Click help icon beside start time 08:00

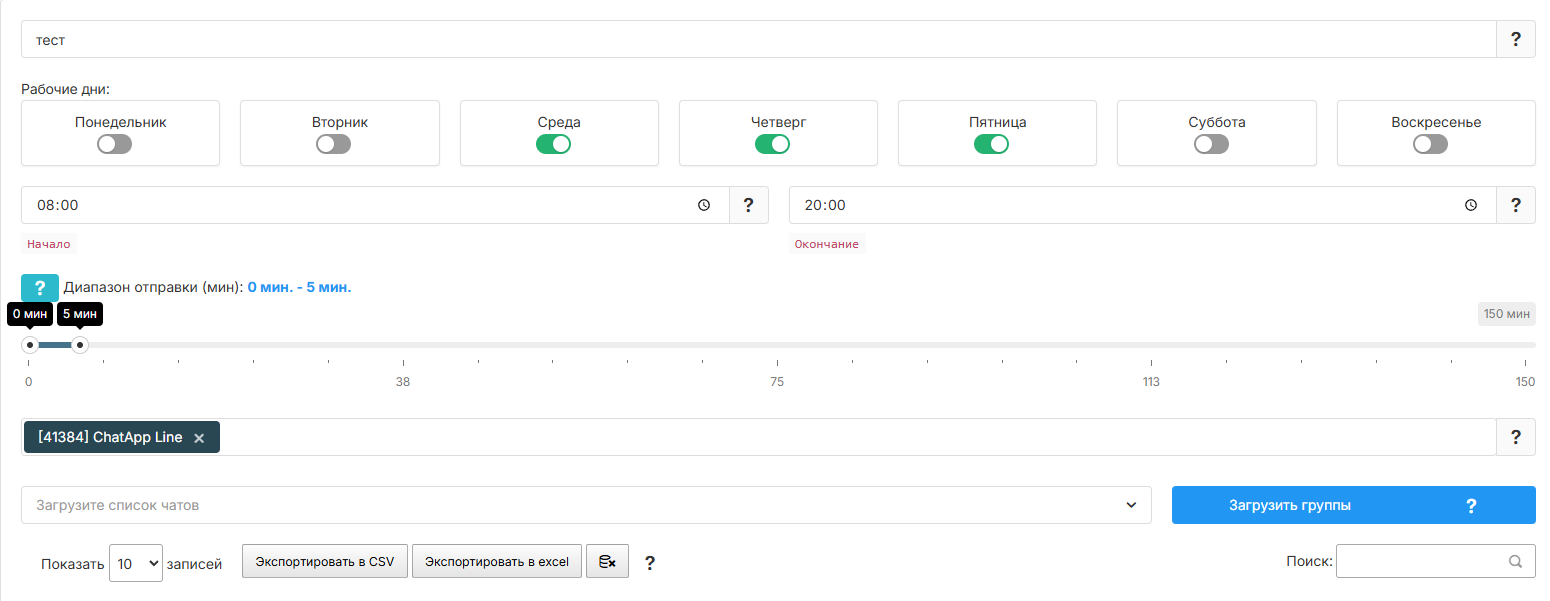tap(748, 205)
